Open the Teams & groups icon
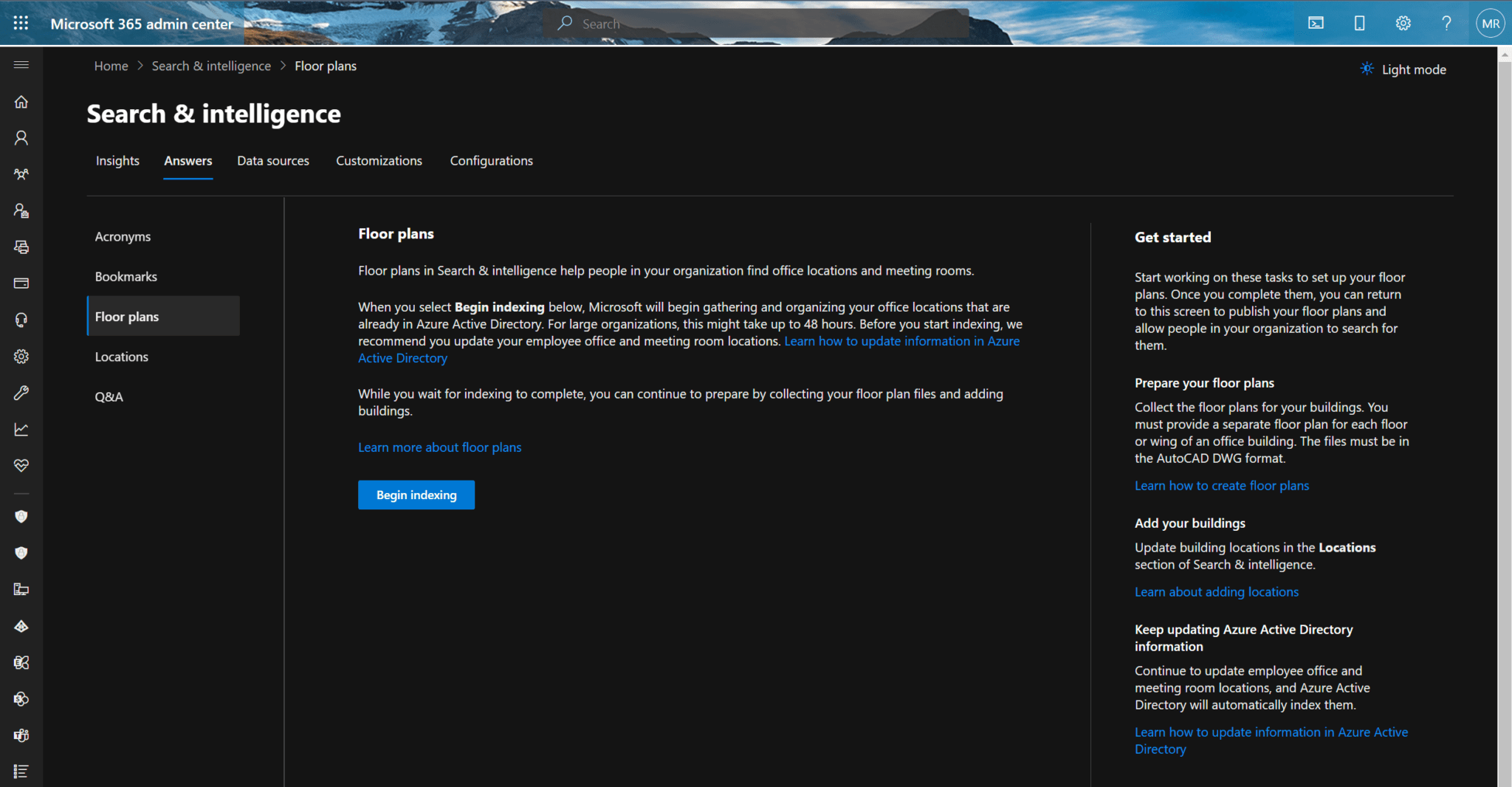1512x787 pixels. click(21, 174)
